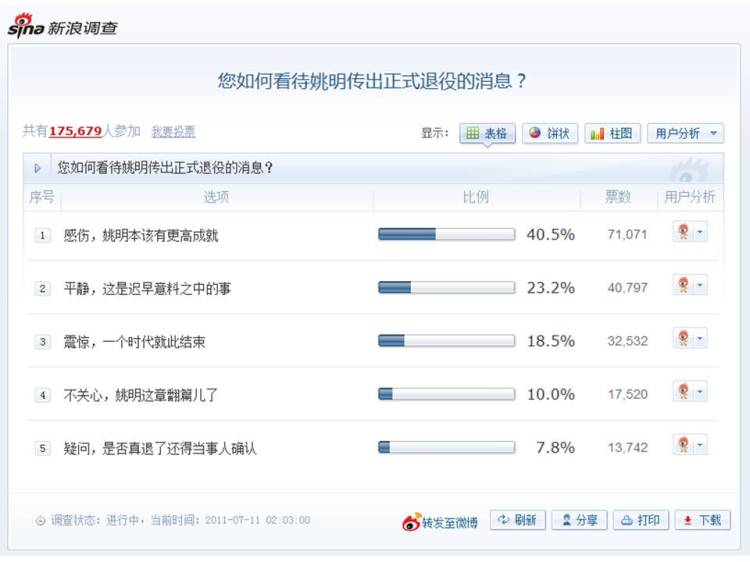This screenshot has width=750, height=562.
Task: Click the user analysis icon for option 1
Action: click(684, 233)
